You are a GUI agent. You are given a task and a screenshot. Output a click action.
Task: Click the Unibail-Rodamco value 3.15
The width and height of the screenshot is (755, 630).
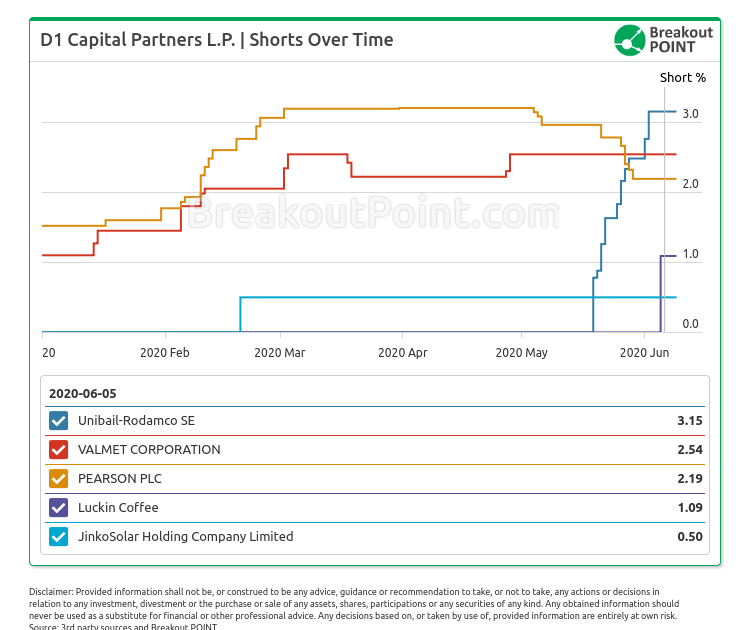[x=690, y=421]
